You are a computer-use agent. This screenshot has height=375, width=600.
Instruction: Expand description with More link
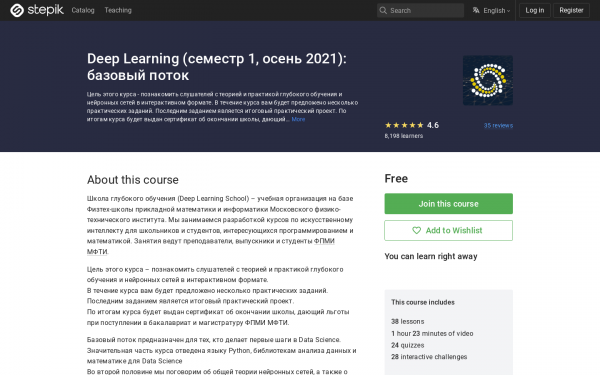(298, 119)
